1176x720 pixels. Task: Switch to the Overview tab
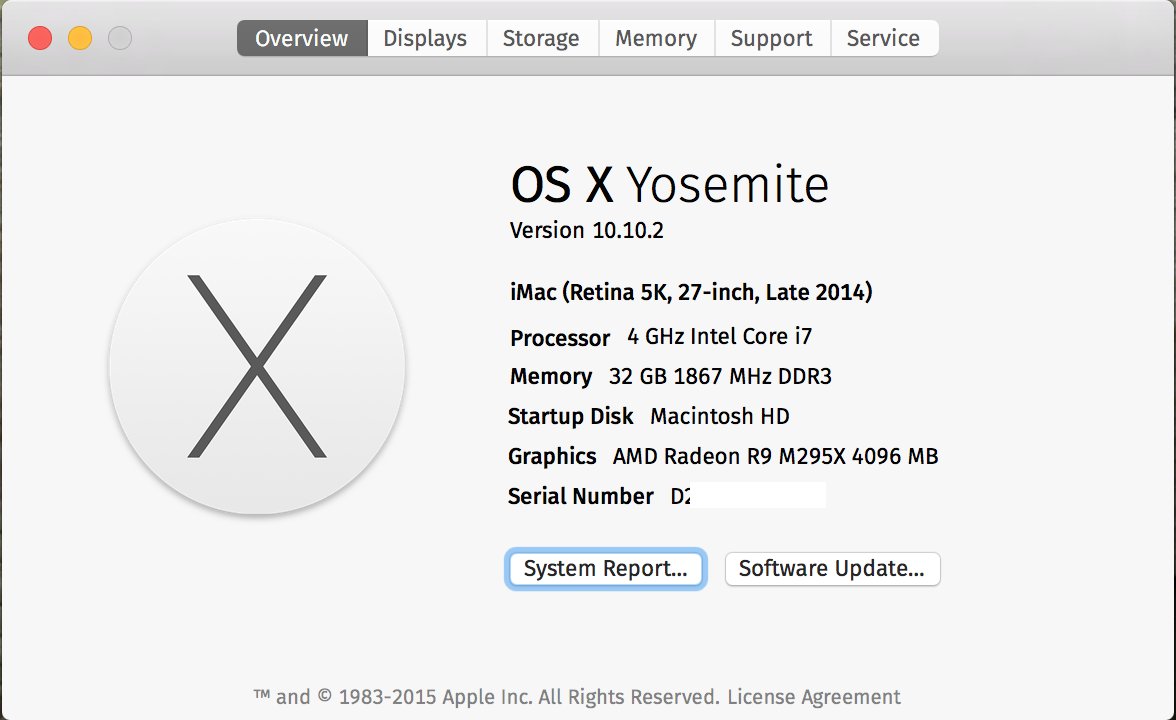[x=302, y=39]
